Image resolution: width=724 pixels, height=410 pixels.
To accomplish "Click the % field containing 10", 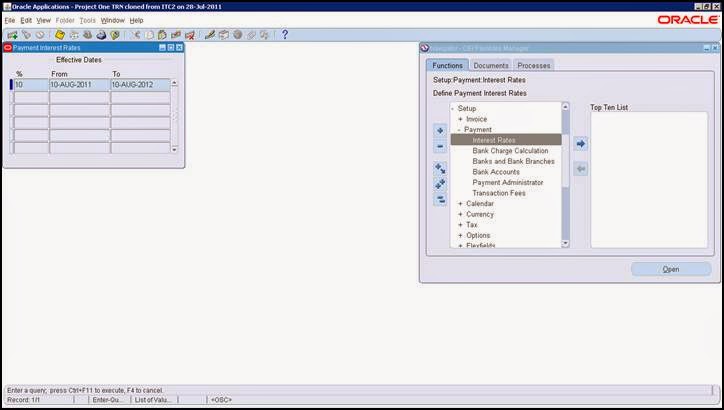I will tap(31, 85).
